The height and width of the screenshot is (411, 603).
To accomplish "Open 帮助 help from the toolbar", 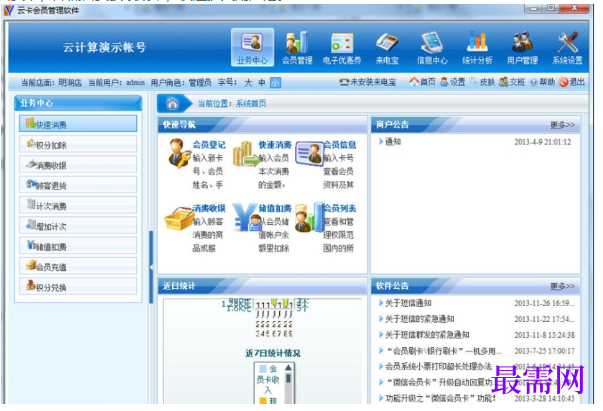I will (542, 82).
